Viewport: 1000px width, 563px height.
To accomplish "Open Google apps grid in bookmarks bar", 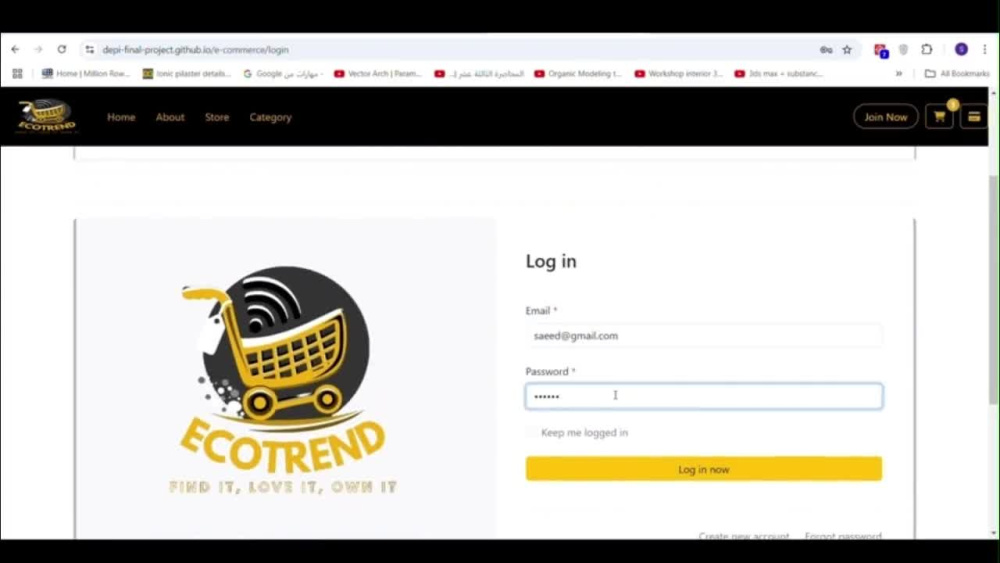I will click(x=17, y=74).
